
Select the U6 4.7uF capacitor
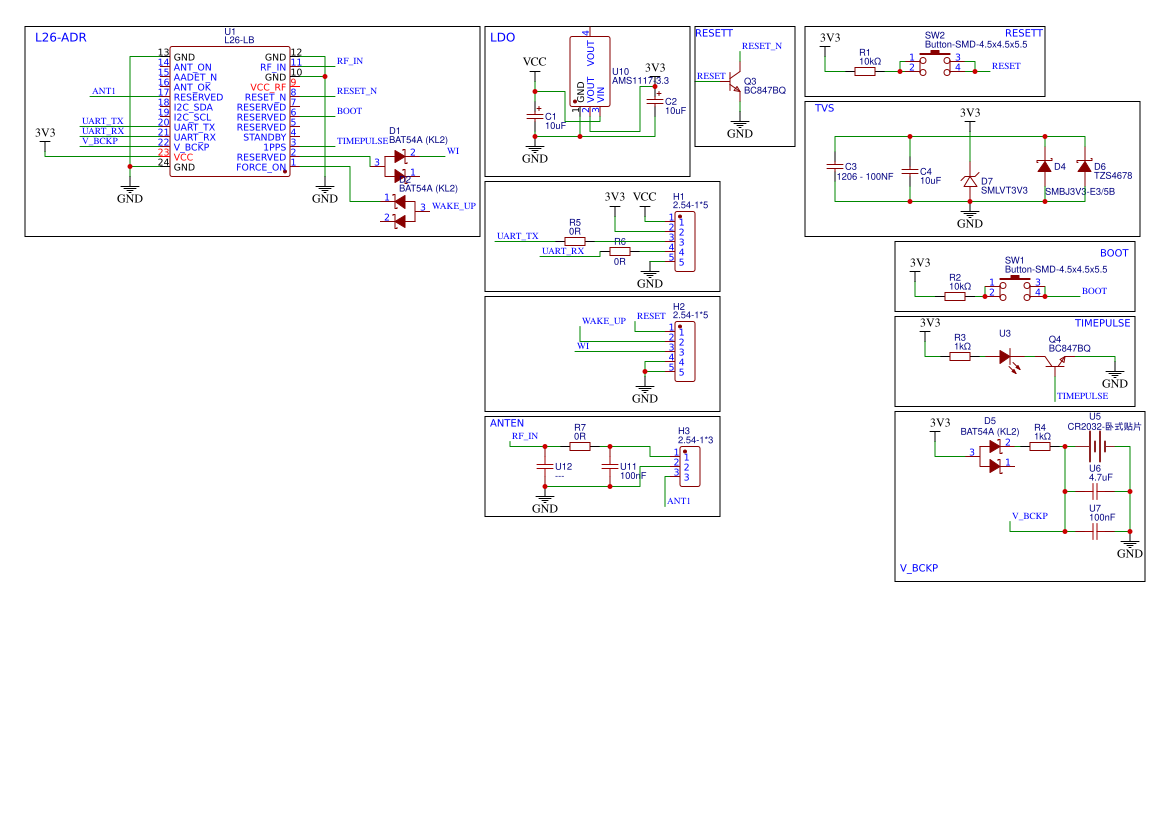click(x=1095, y=491)
